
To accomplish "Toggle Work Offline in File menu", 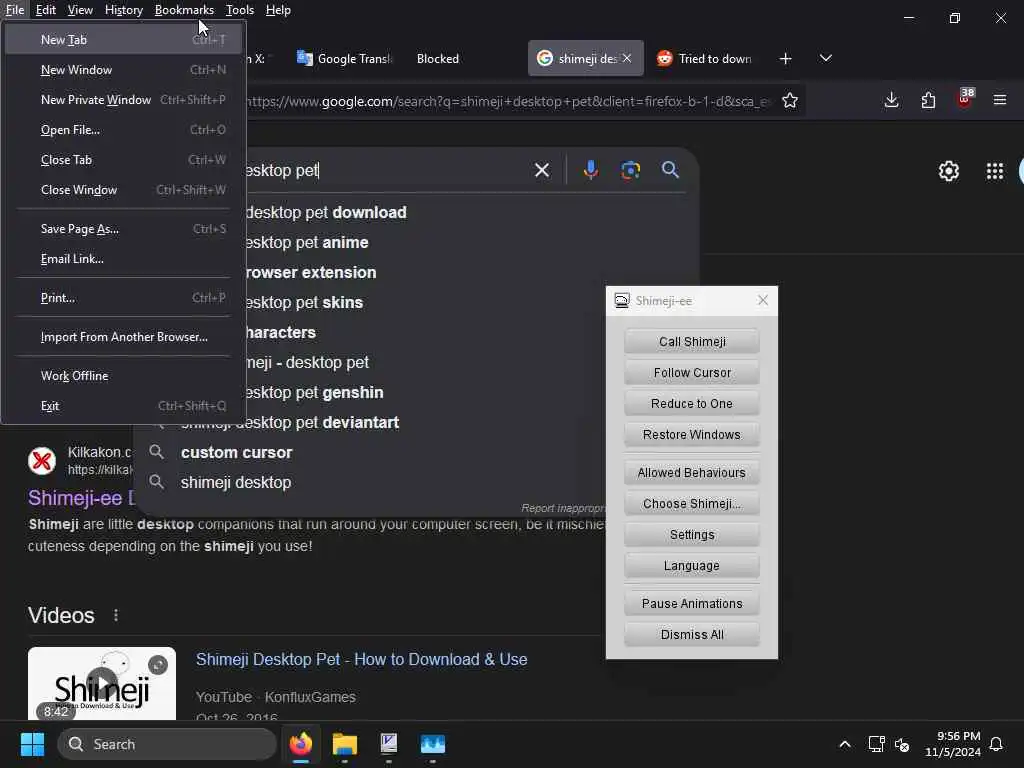I will 123,376.
